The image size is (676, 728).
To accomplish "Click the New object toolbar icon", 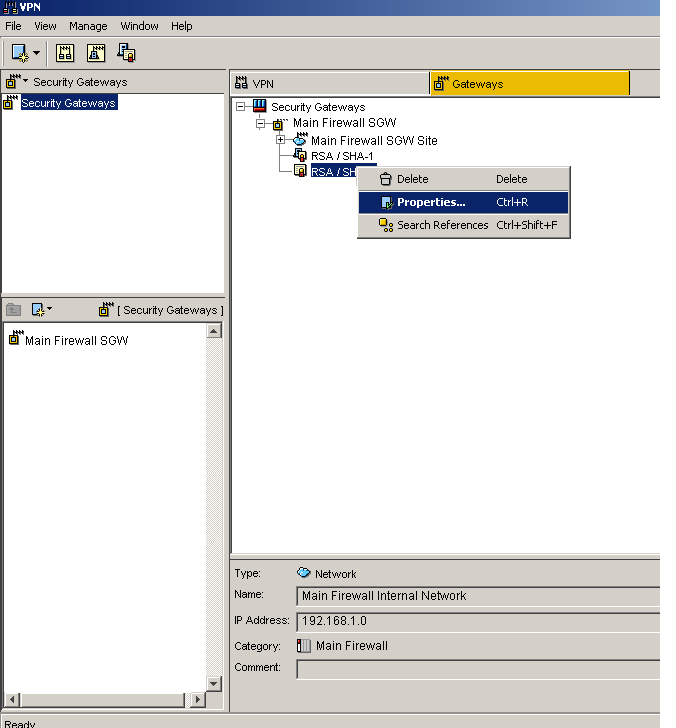I will (x=20, y=52).
